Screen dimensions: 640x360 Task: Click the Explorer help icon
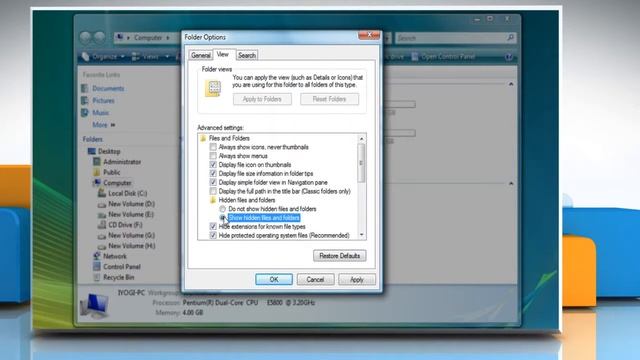tap(509, 57)
